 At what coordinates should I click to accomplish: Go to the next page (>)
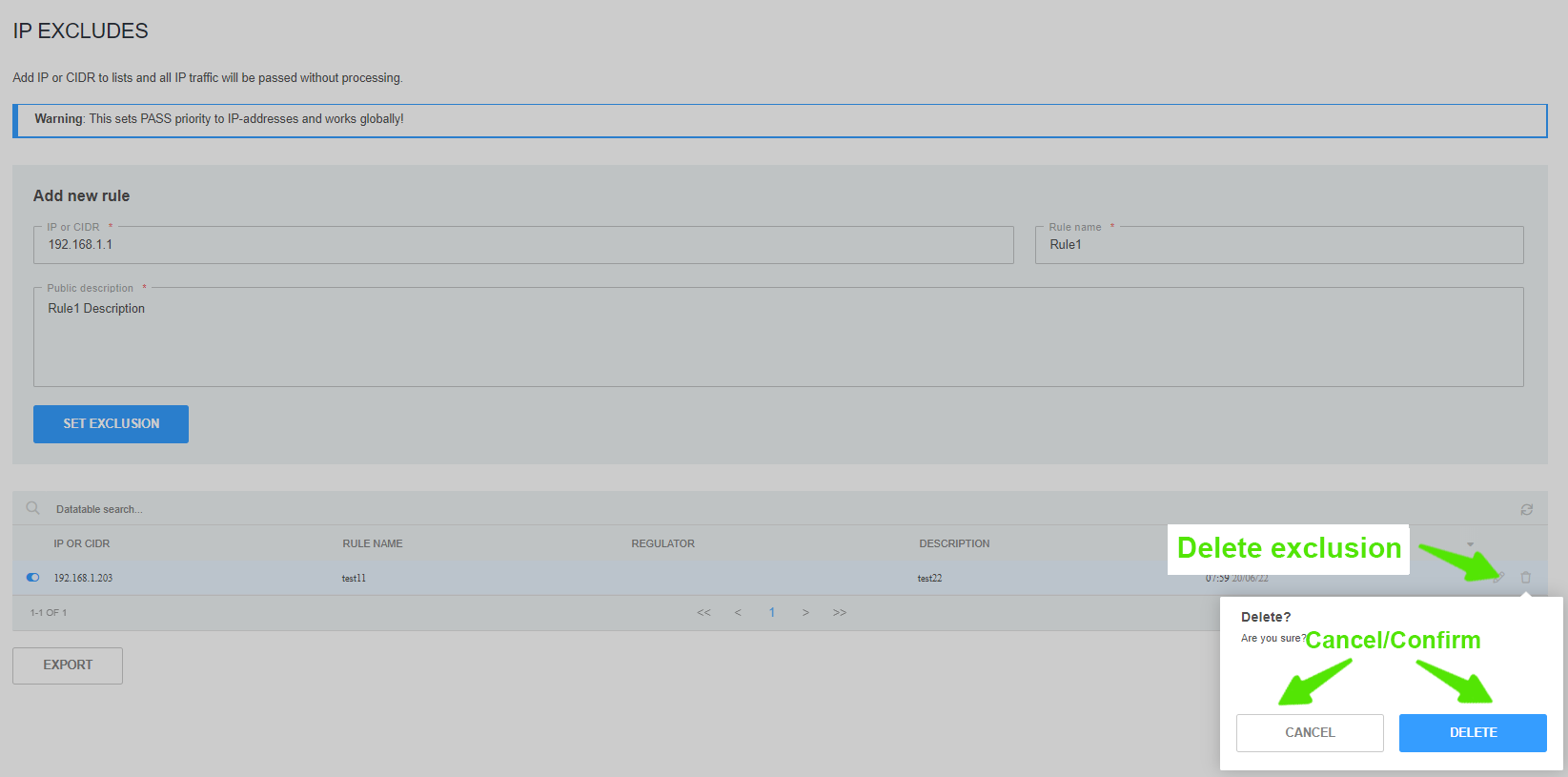[x=805, y=613]
